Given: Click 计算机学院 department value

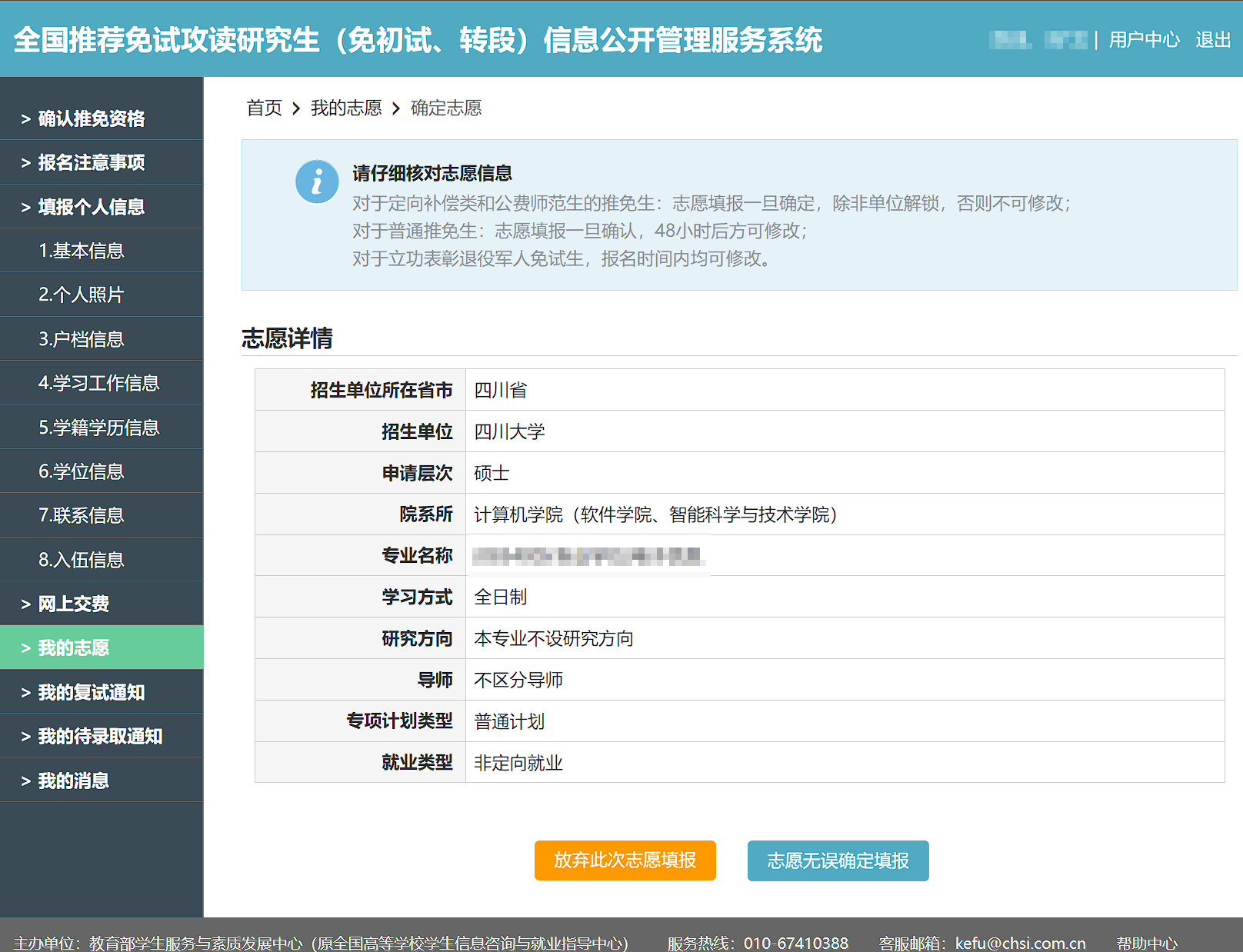Looking at the screenshot, I should pos(655,514).
